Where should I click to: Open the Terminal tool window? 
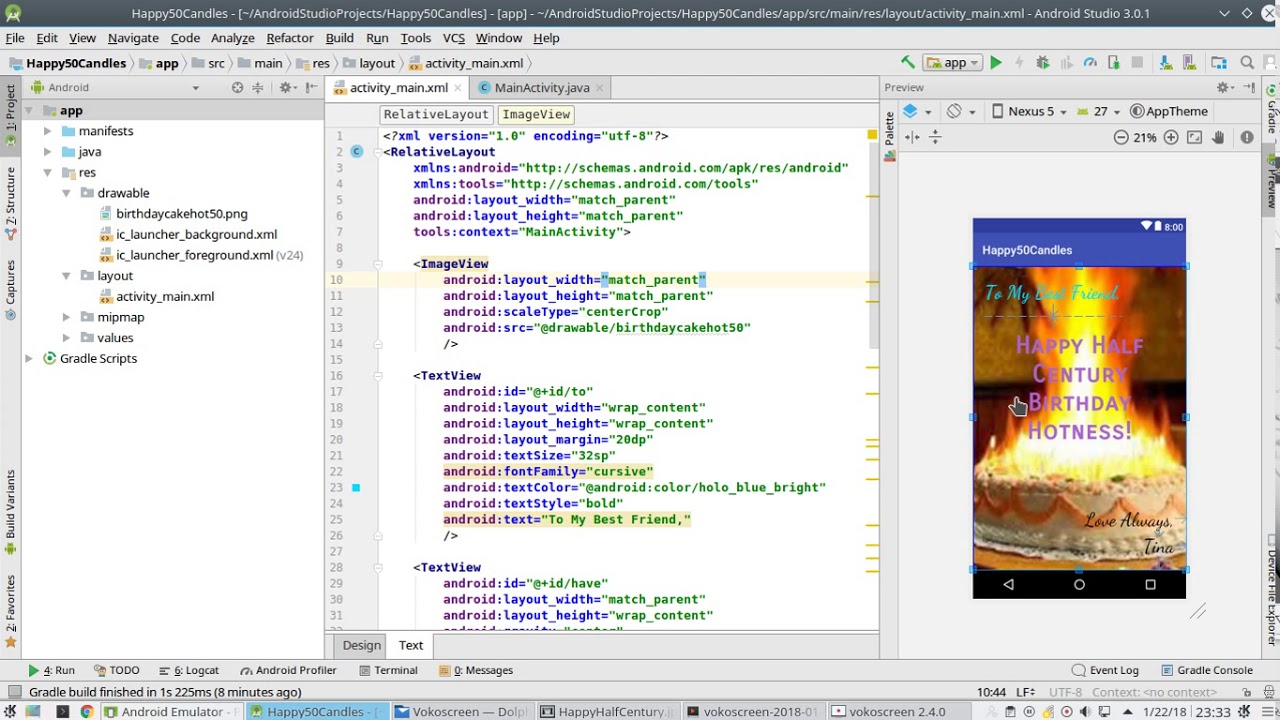tap(388, 670)
